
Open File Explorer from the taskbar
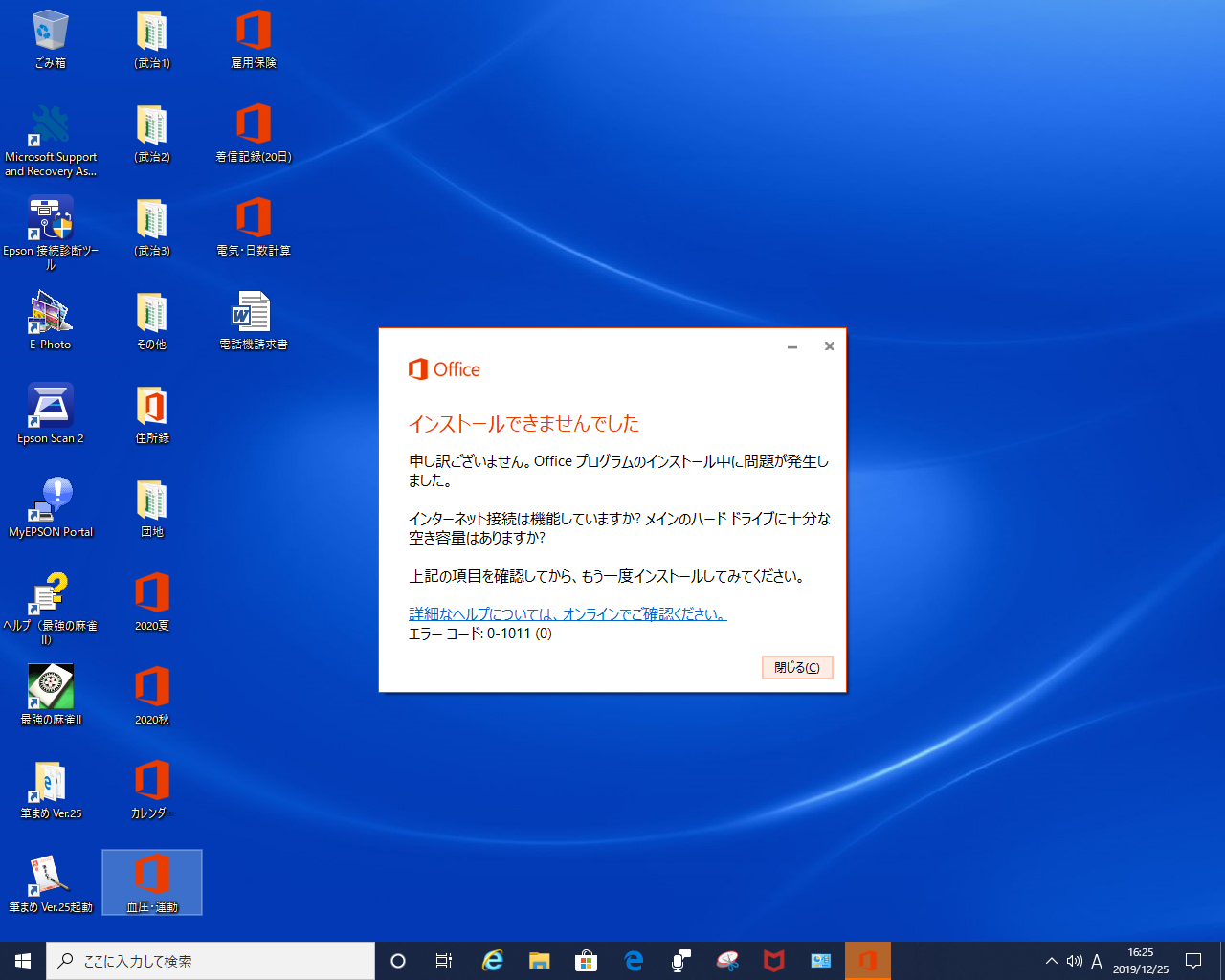point(539,961)
